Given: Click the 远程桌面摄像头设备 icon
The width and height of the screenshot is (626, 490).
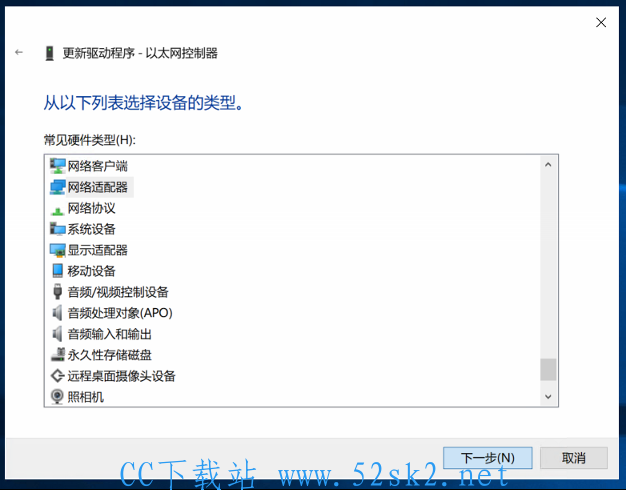Looking at the screenshot, I should [57, 376].
